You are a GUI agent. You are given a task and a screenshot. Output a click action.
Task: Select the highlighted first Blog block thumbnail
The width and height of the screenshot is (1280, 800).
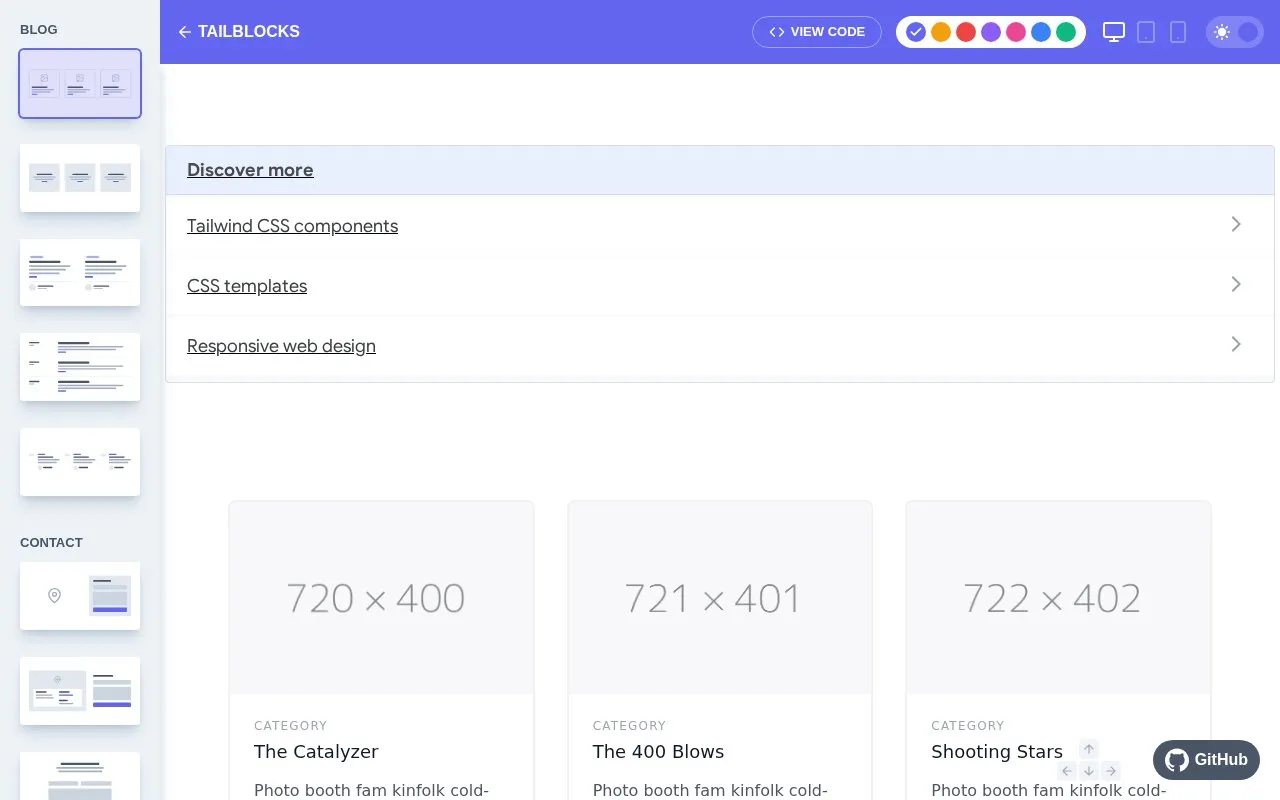click(80, 83)
